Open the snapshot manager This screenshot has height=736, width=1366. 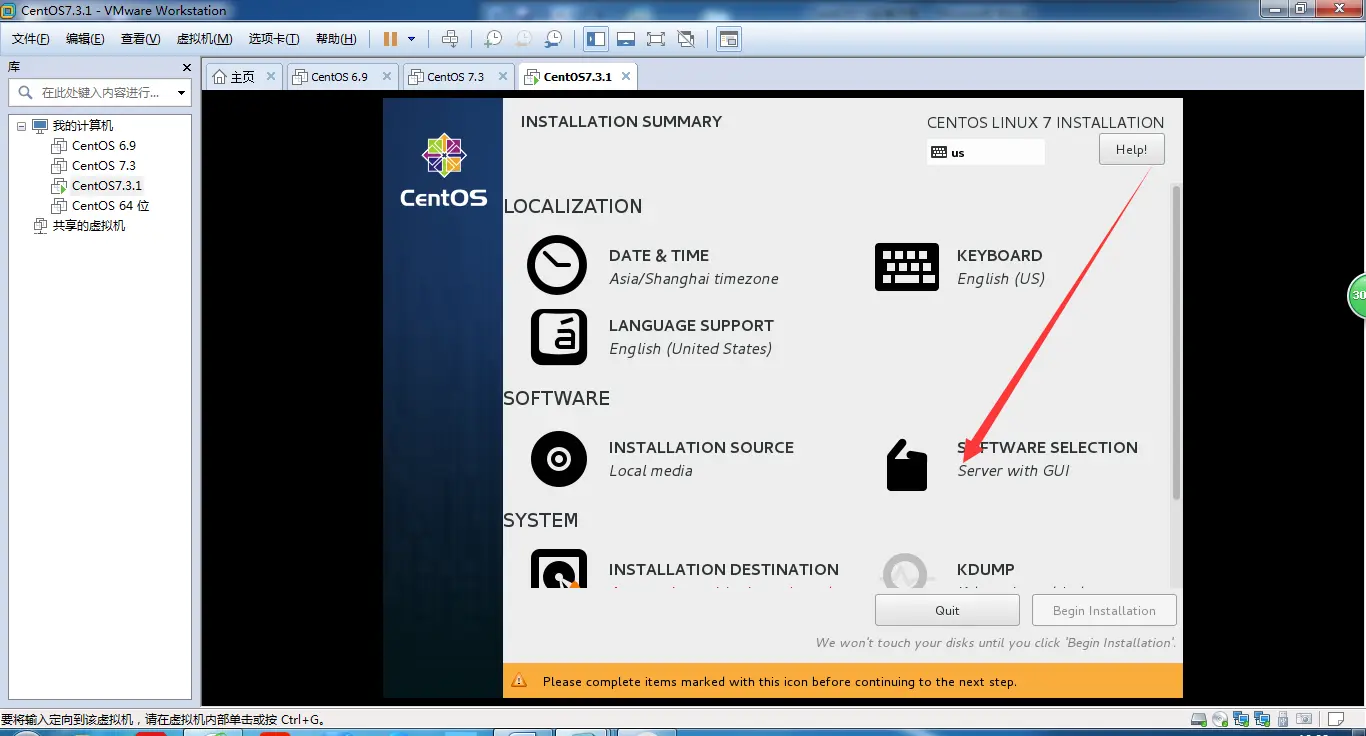pyautogui.click(x=553, y=39)
